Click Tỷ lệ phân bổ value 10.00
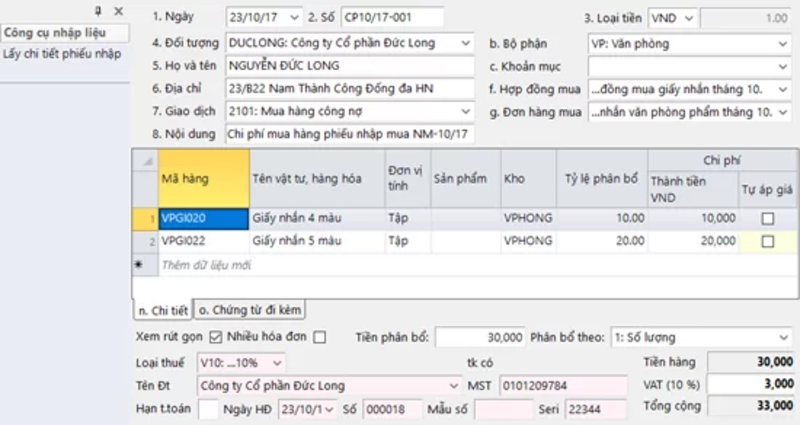 602,218
